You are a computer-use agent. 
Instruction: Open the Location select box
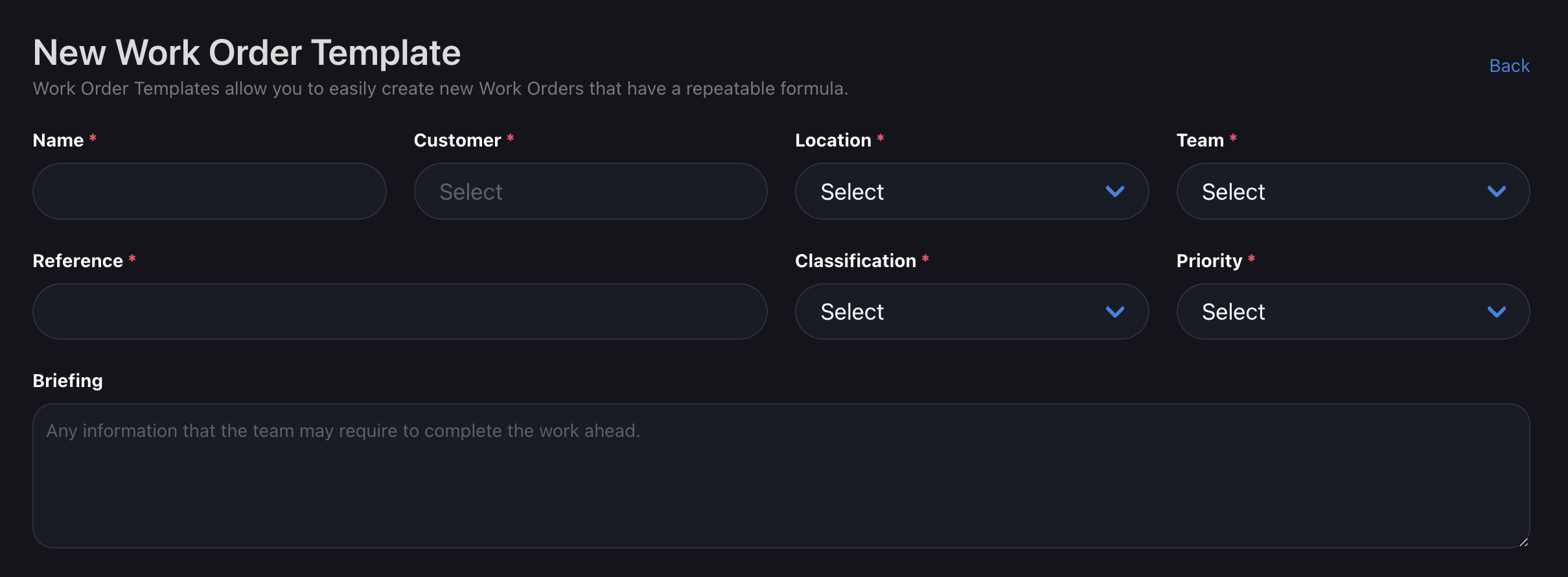[x=971, y=191]
